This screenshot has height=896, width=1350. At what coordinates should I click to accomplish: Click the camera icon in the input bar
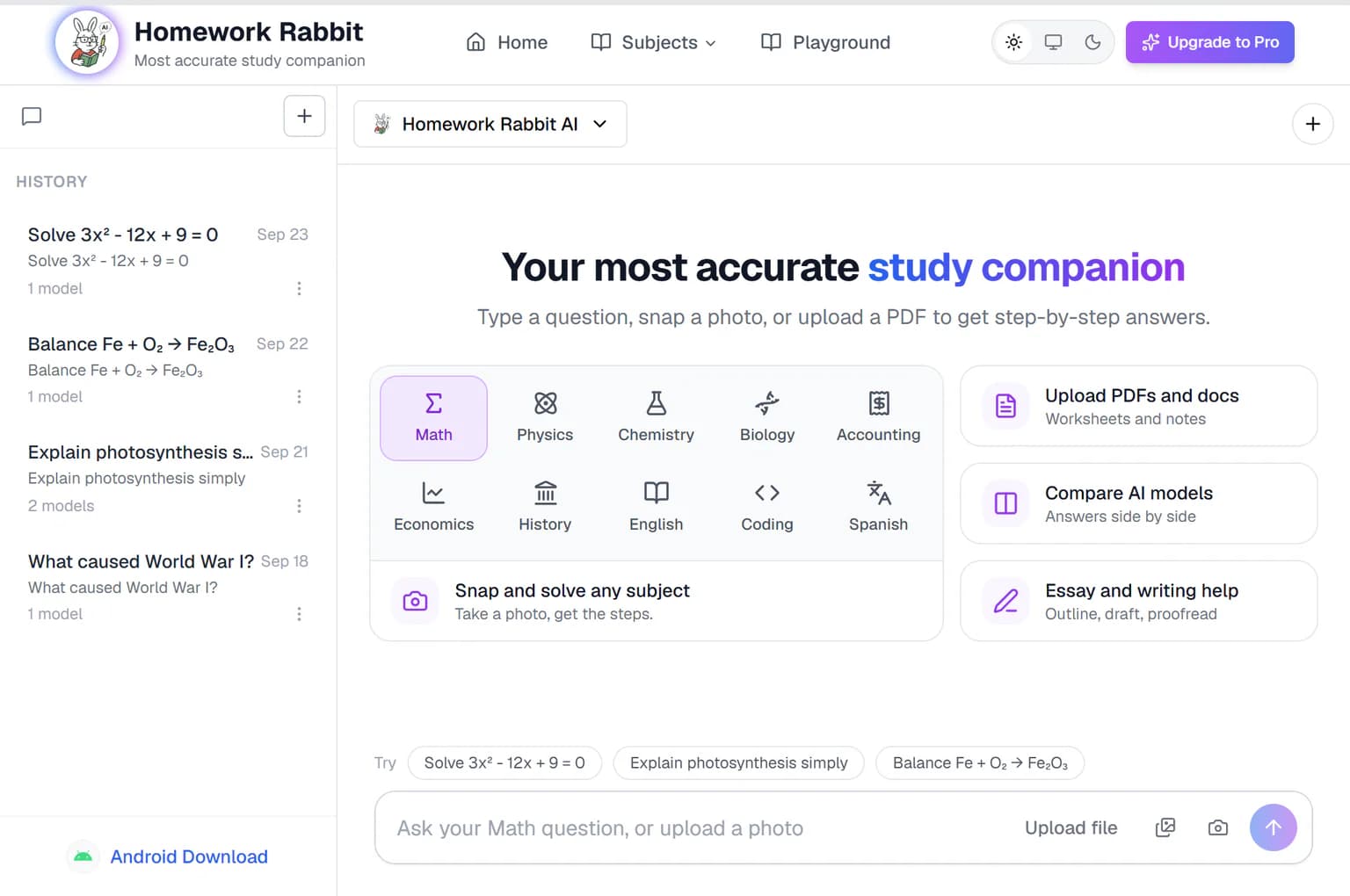[1217, 827]
